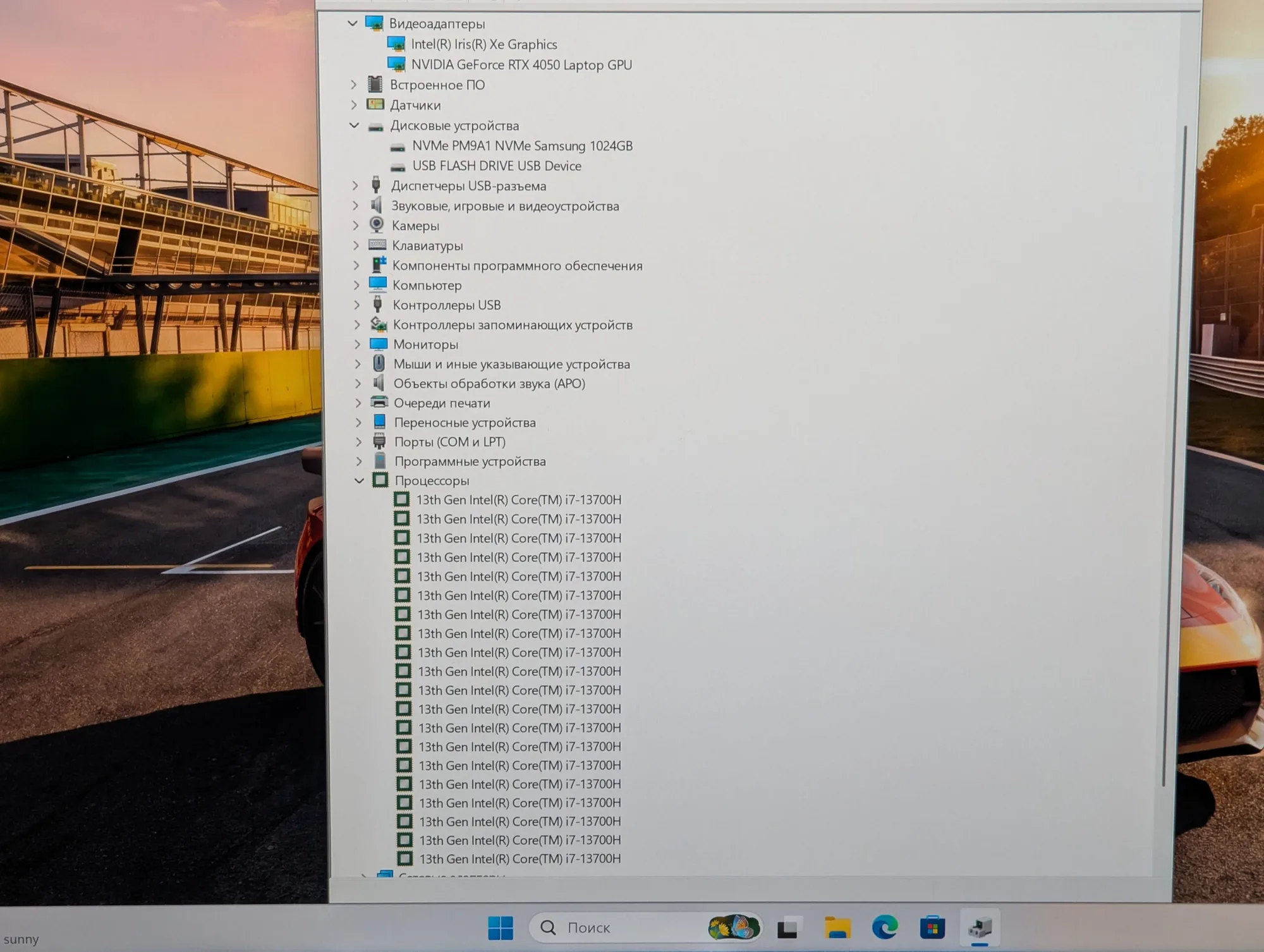Screen dimensions: 1264x952
Task: Click the Мыши и иные указывающие устройства icon
Action: coord(379,363)
